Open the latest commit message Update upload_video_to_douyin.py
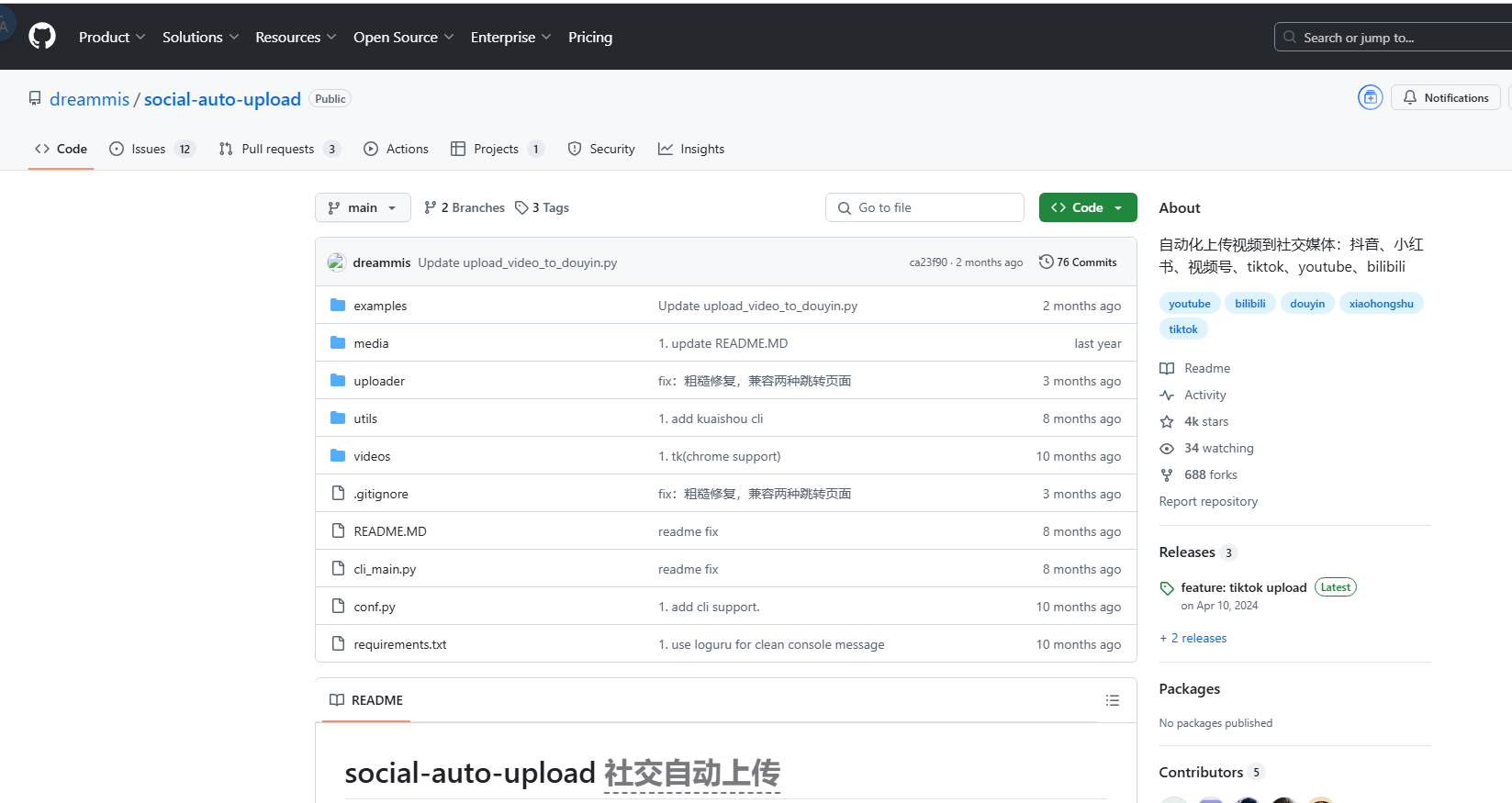 coord(517,262)
